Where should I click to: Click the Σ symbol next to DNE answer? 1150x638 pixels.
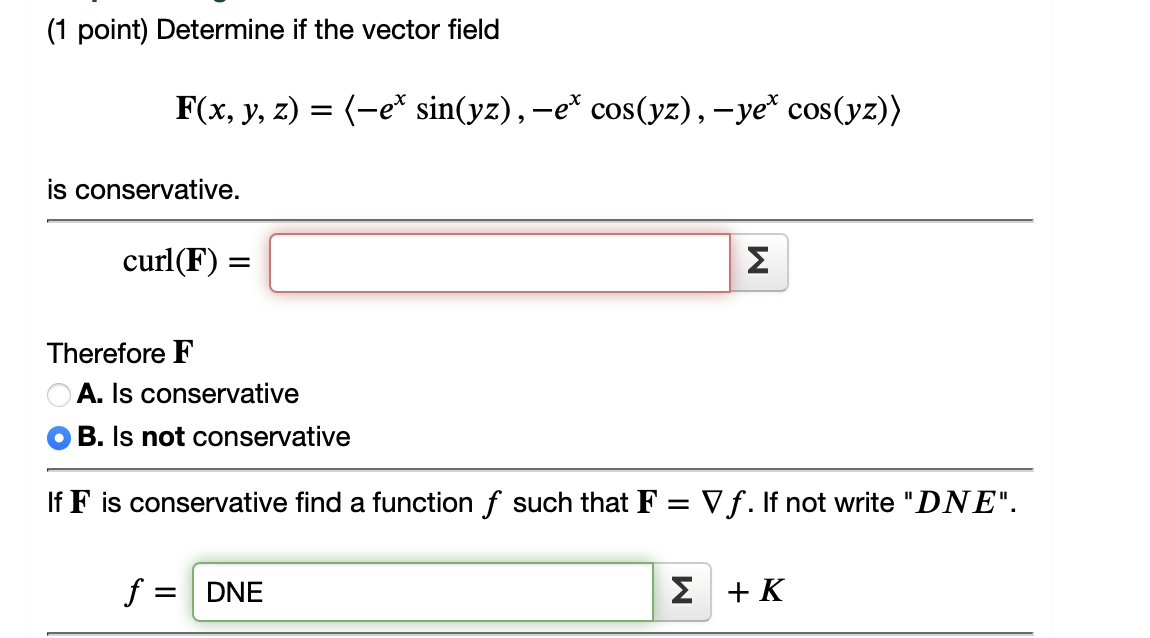tap(681, 591)
